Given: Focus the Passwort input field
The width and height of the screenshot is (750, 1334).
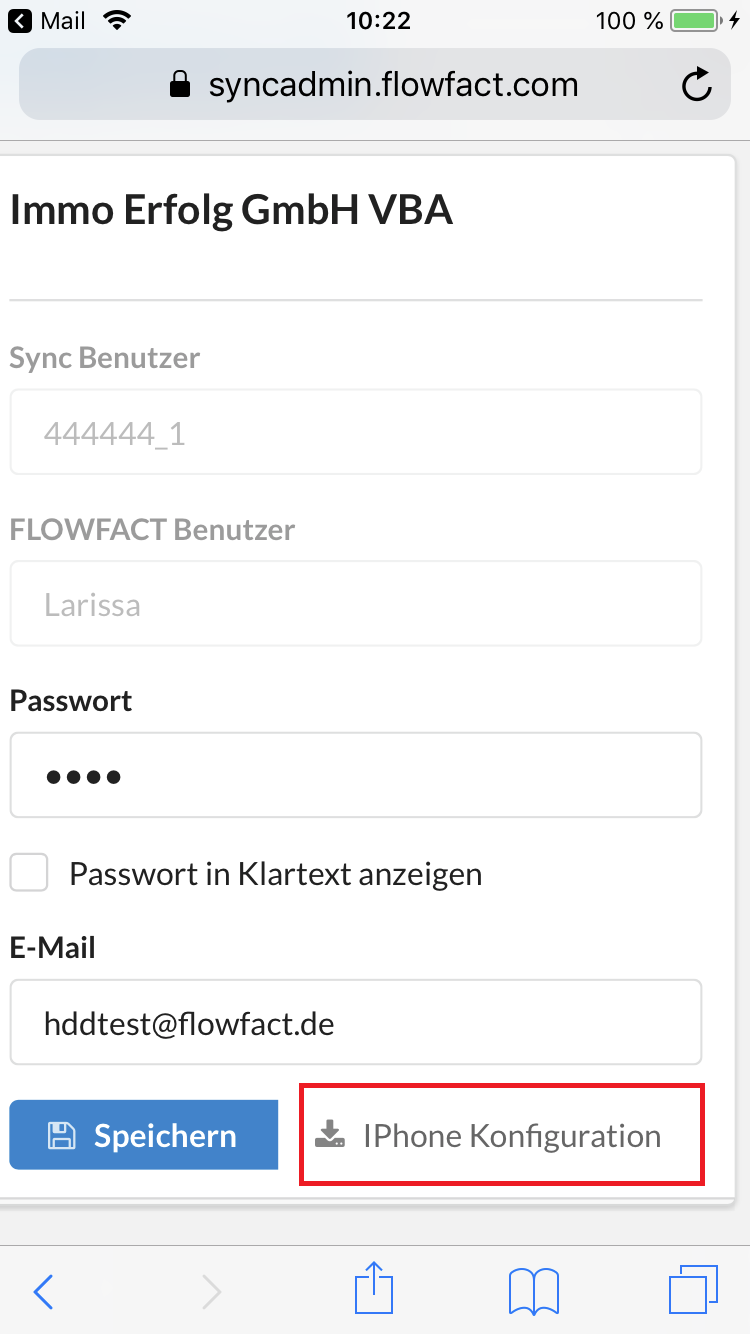Looking at the screenshot, I should point(355,775).
